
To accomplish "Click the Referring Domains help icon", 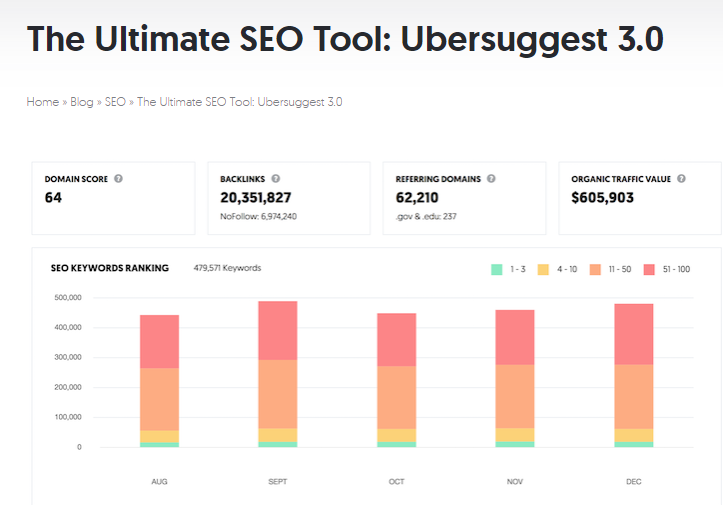I will coord(491,179).
